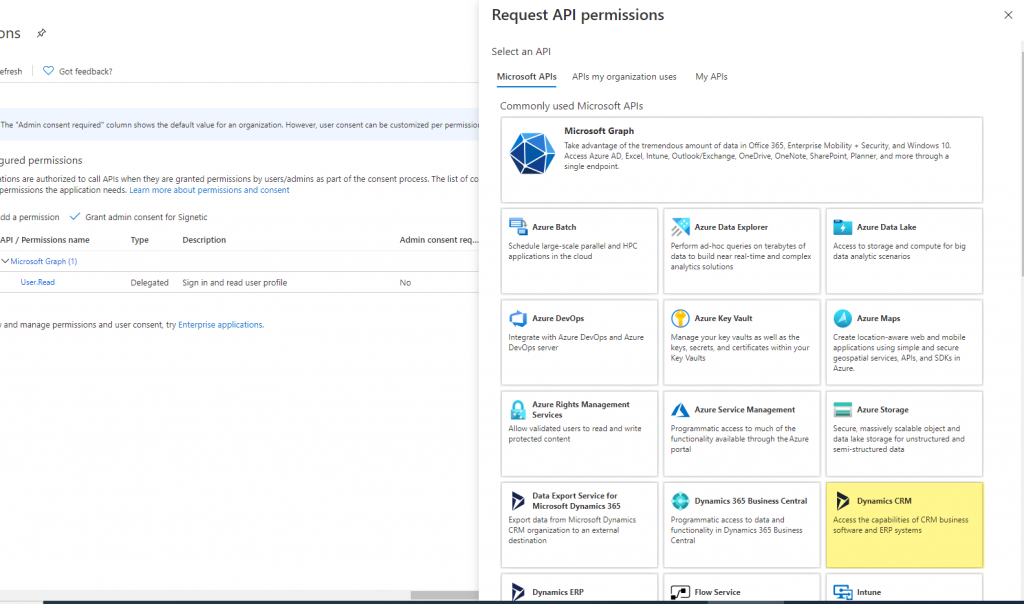The image size is (1024, 604).
Task: Click the Azure Data Lake icon
Action: [842, 227]
